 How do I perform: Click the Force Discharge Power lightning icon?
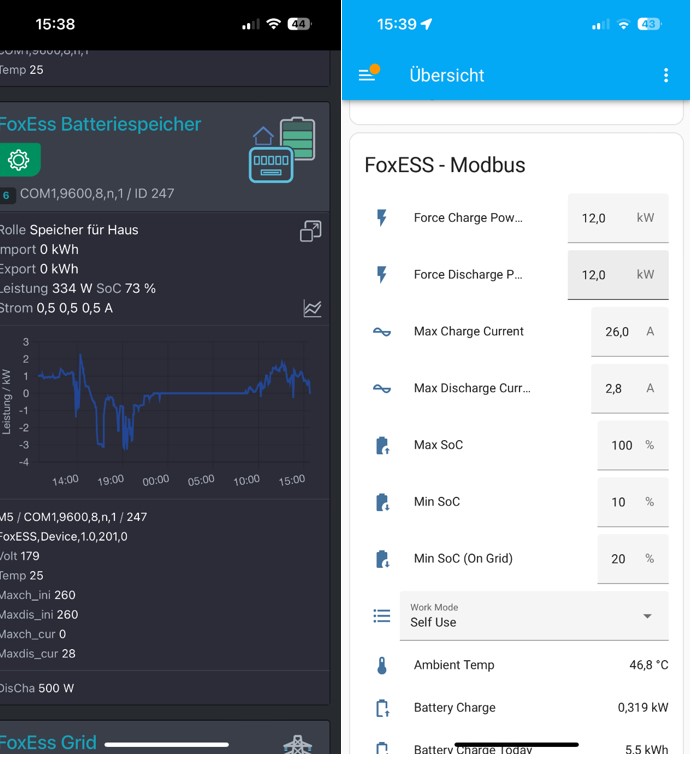[381, 275]
